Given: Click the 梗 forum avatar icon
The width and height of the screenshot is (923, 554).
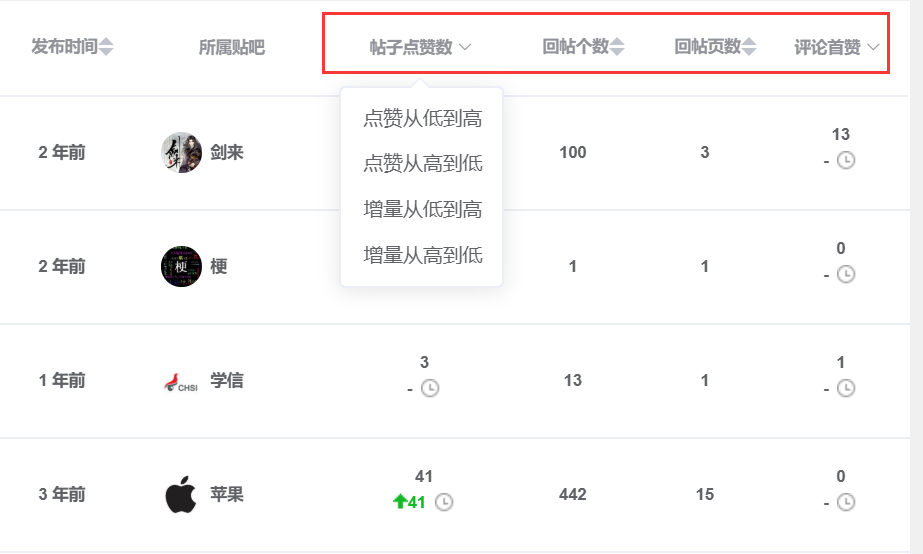Looking at the screenshot, I should (x=181, y=267).
